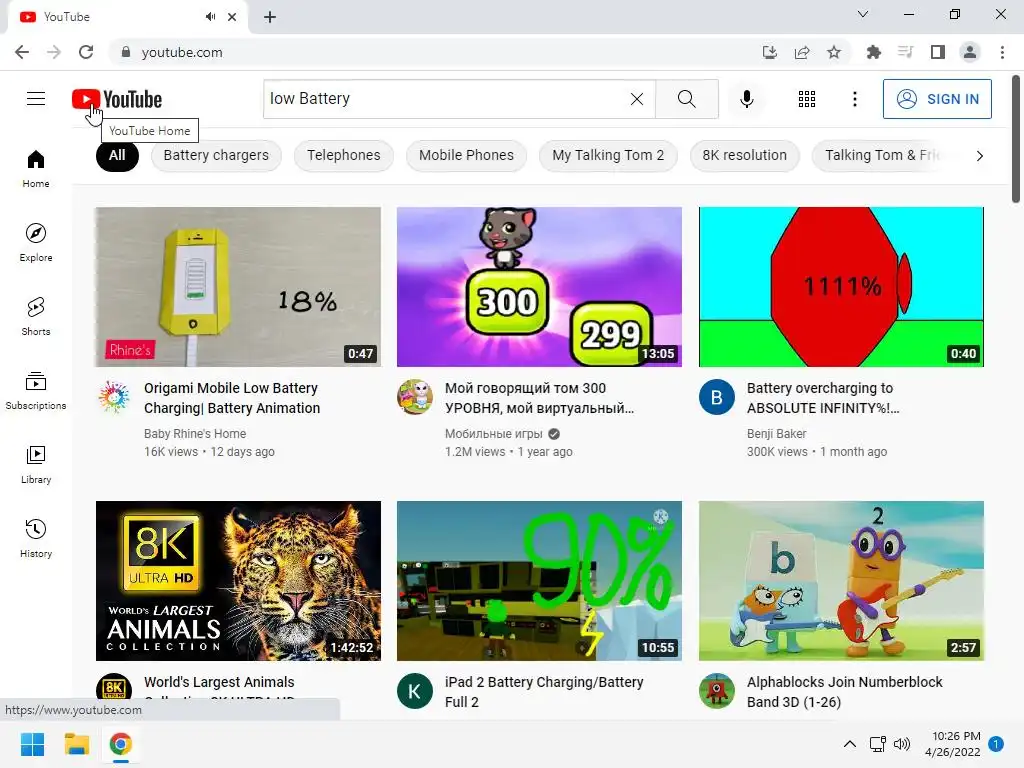Reload the YouTube page

click(x=86, y=52)
